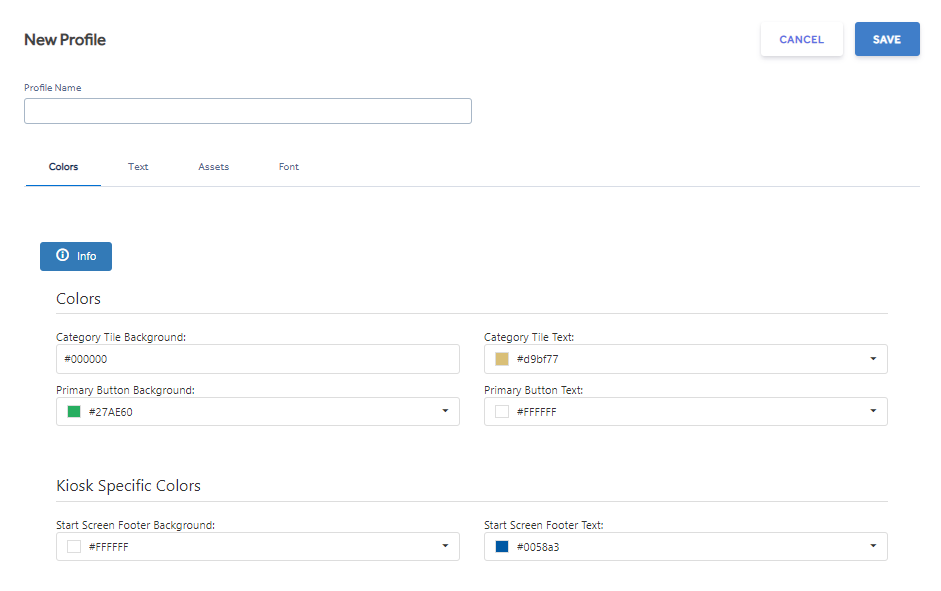
Task: Click the green #27AE60 color swatch
Action: click(x=74, y=412)
